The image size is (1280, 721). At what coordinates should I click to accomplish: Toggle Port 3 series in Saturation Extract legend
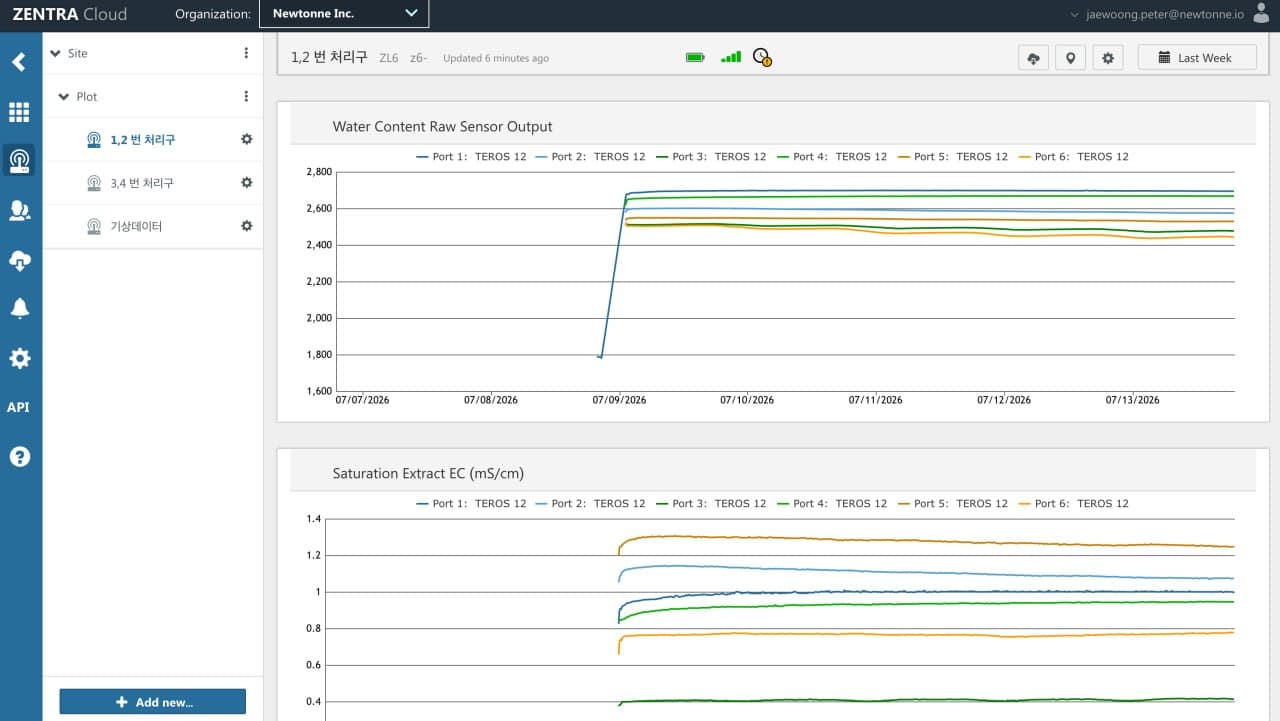[x=711, y=504]
